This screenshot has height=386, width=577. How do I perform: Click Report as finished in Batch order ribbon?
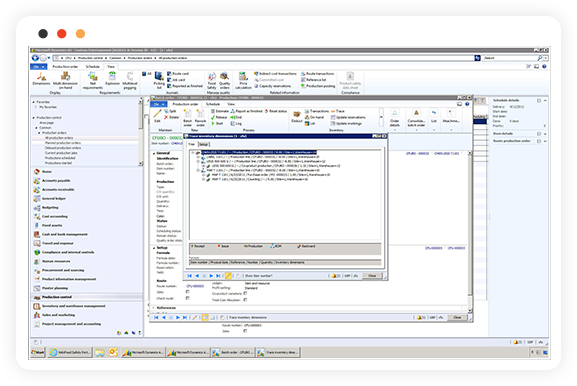point(246,111)
